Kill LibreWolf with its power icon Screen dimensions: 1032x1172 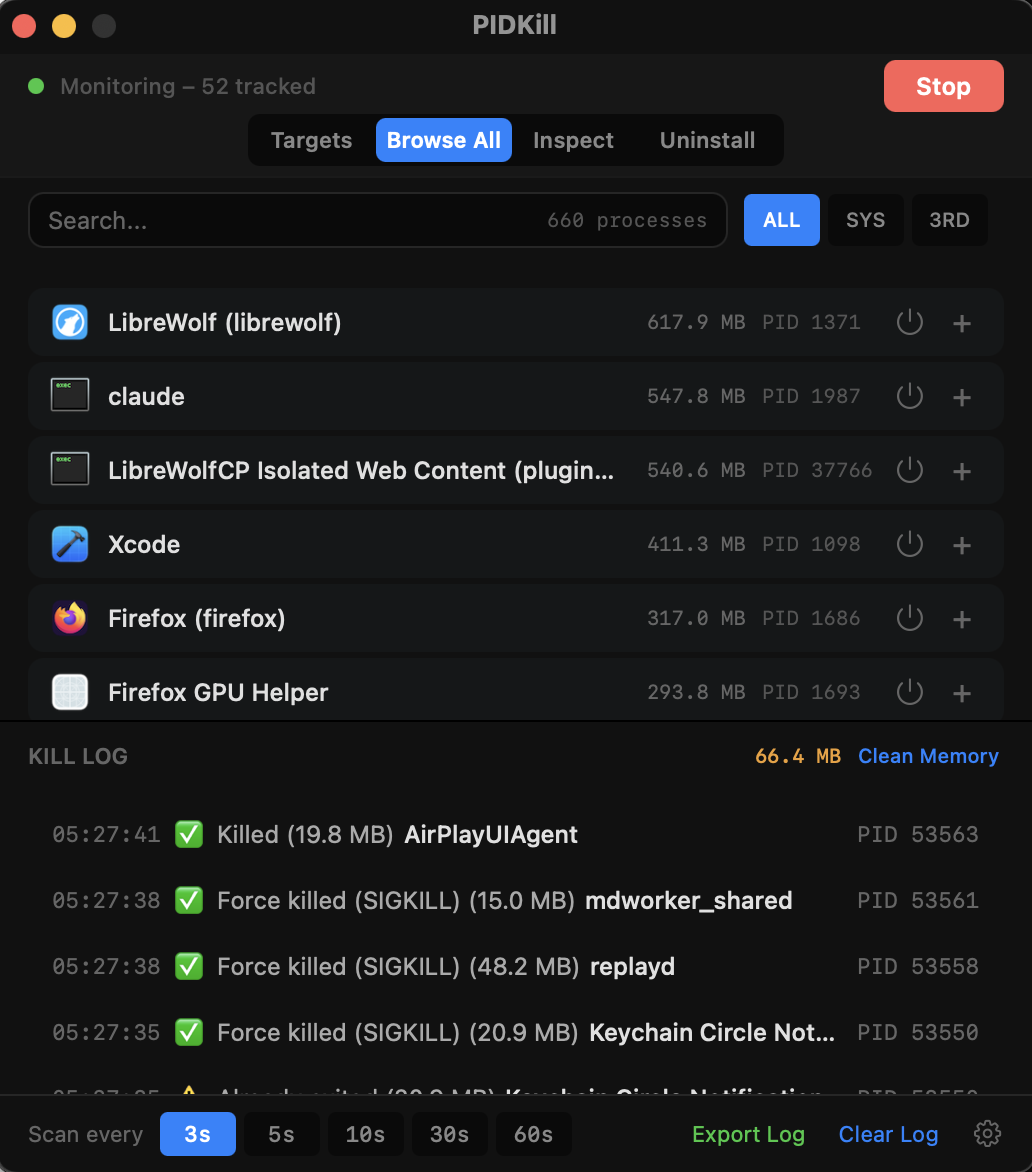[909, 322]
